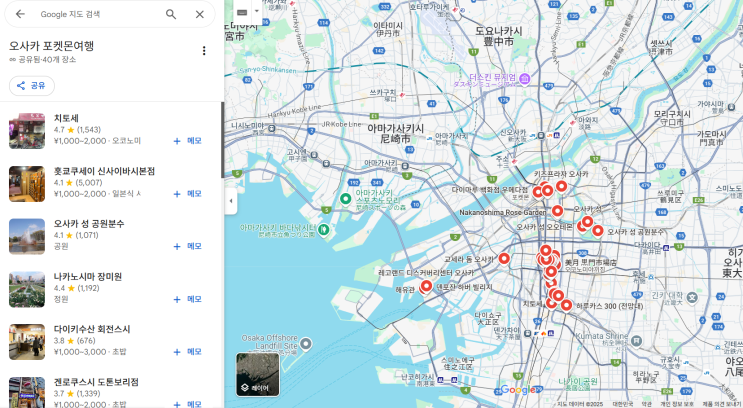Collapse the side panel with arrow
This screenshot has height=408, width=743.
point(231,200)
